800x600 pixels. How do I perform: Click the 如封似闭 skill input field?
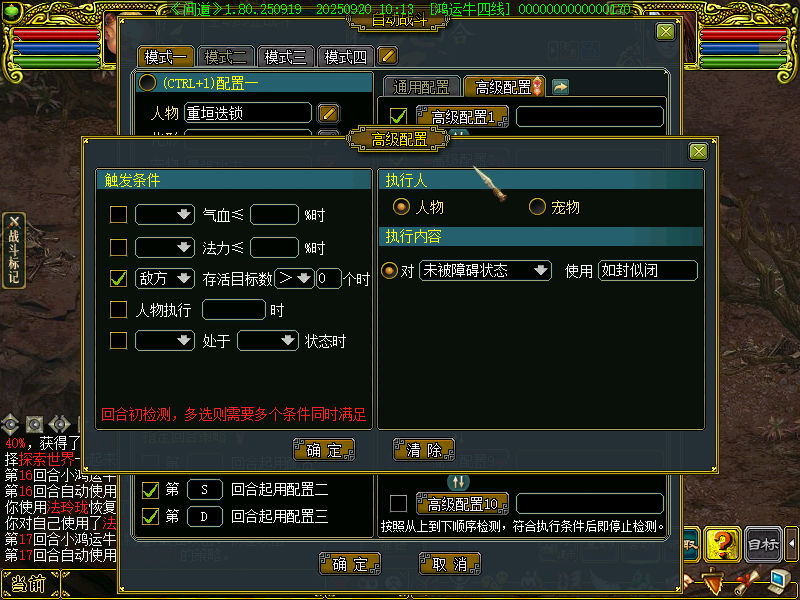pos(647,270)
